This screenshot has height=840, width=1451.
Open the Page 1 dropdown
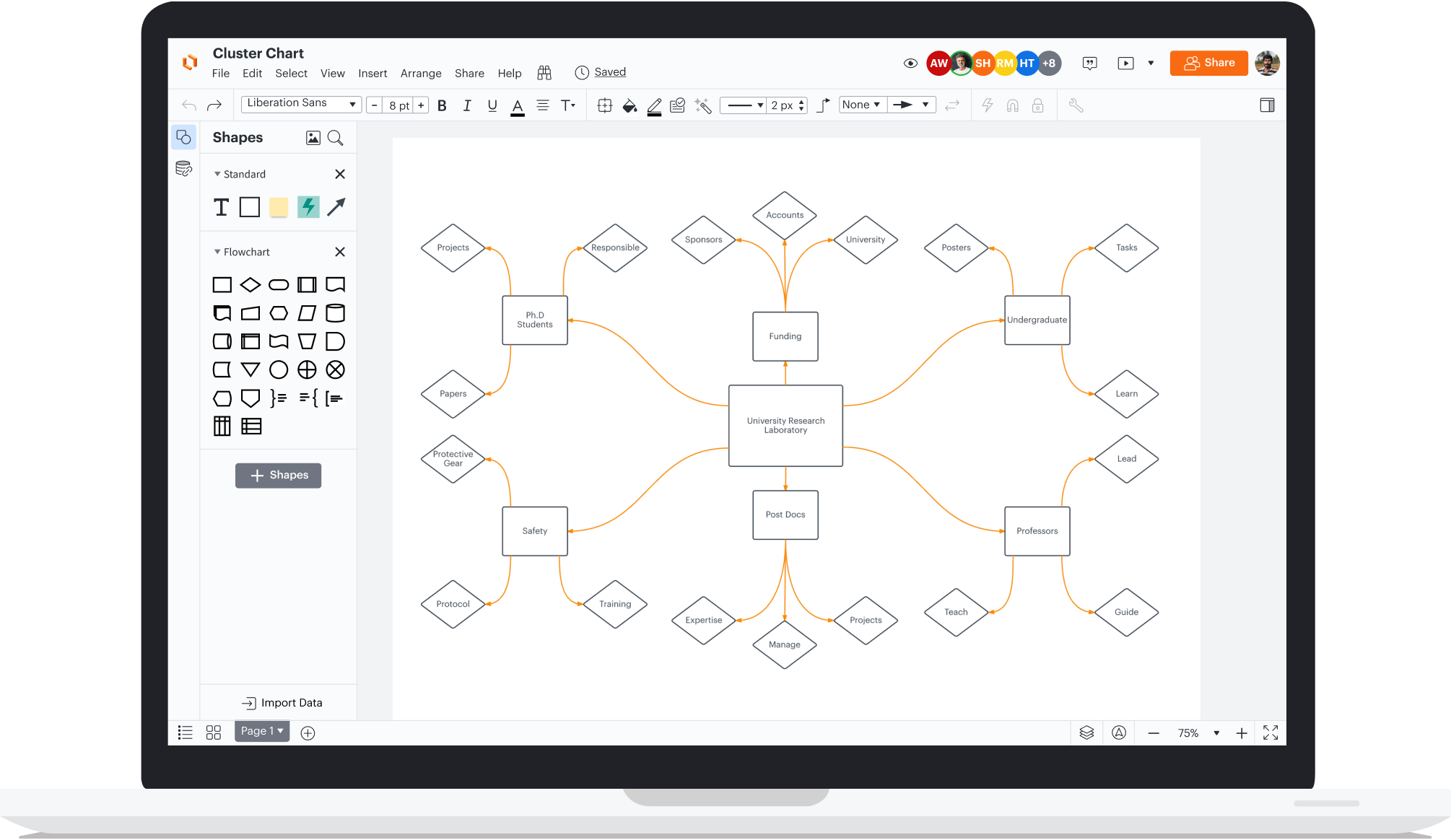[261, 731]
